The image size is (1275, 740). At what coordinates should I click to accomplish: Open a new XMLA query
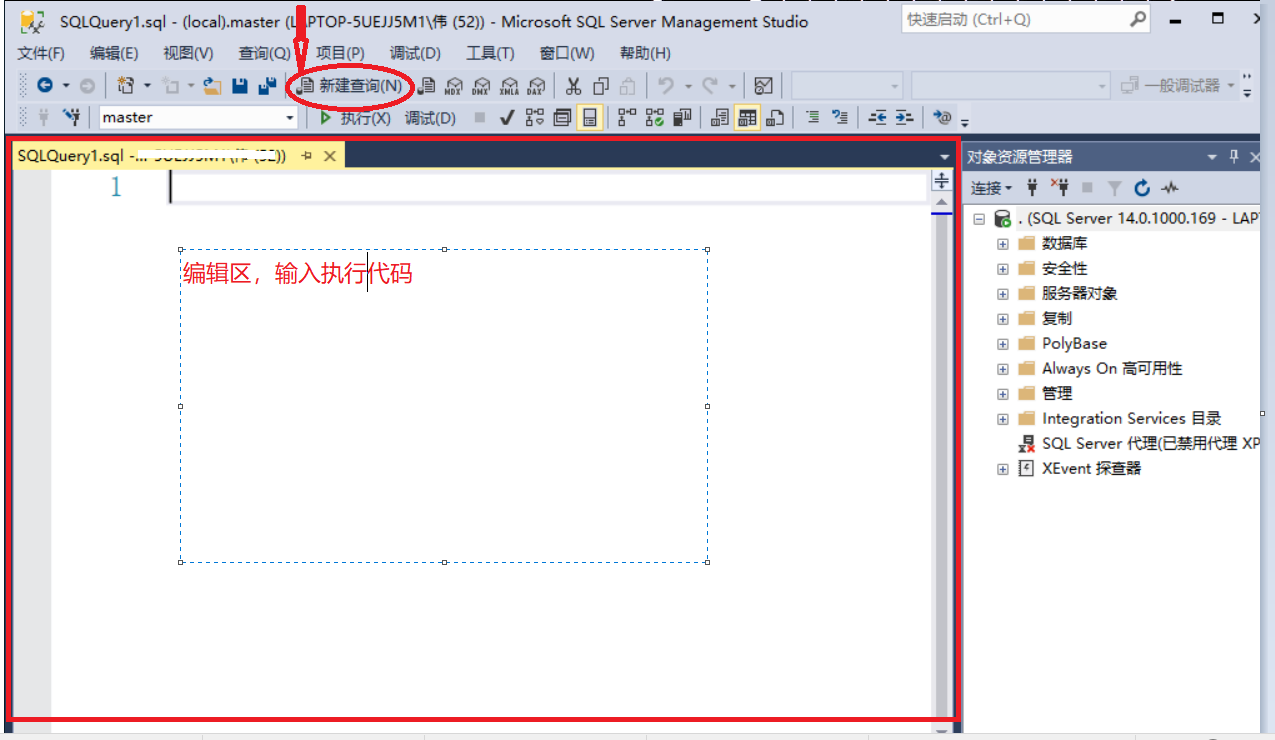click(x=509, y=86)
